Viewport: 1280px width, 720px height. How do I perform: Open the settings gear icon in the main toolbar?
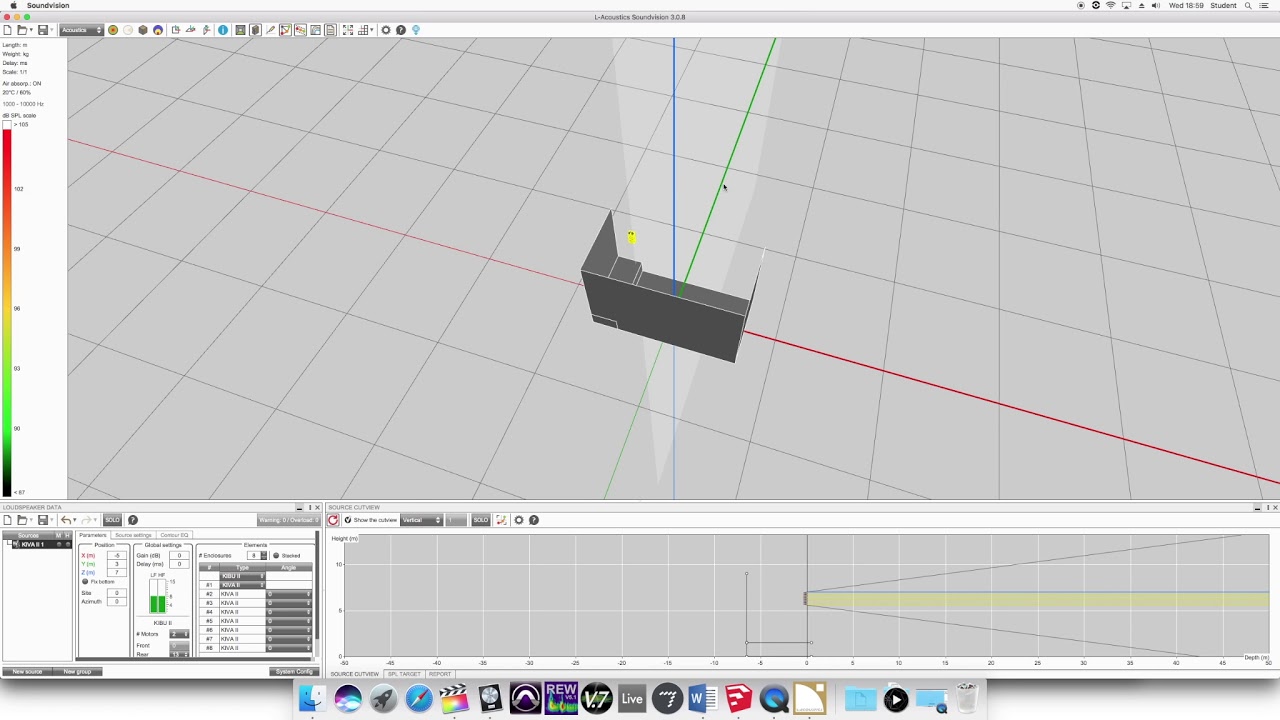385,30
